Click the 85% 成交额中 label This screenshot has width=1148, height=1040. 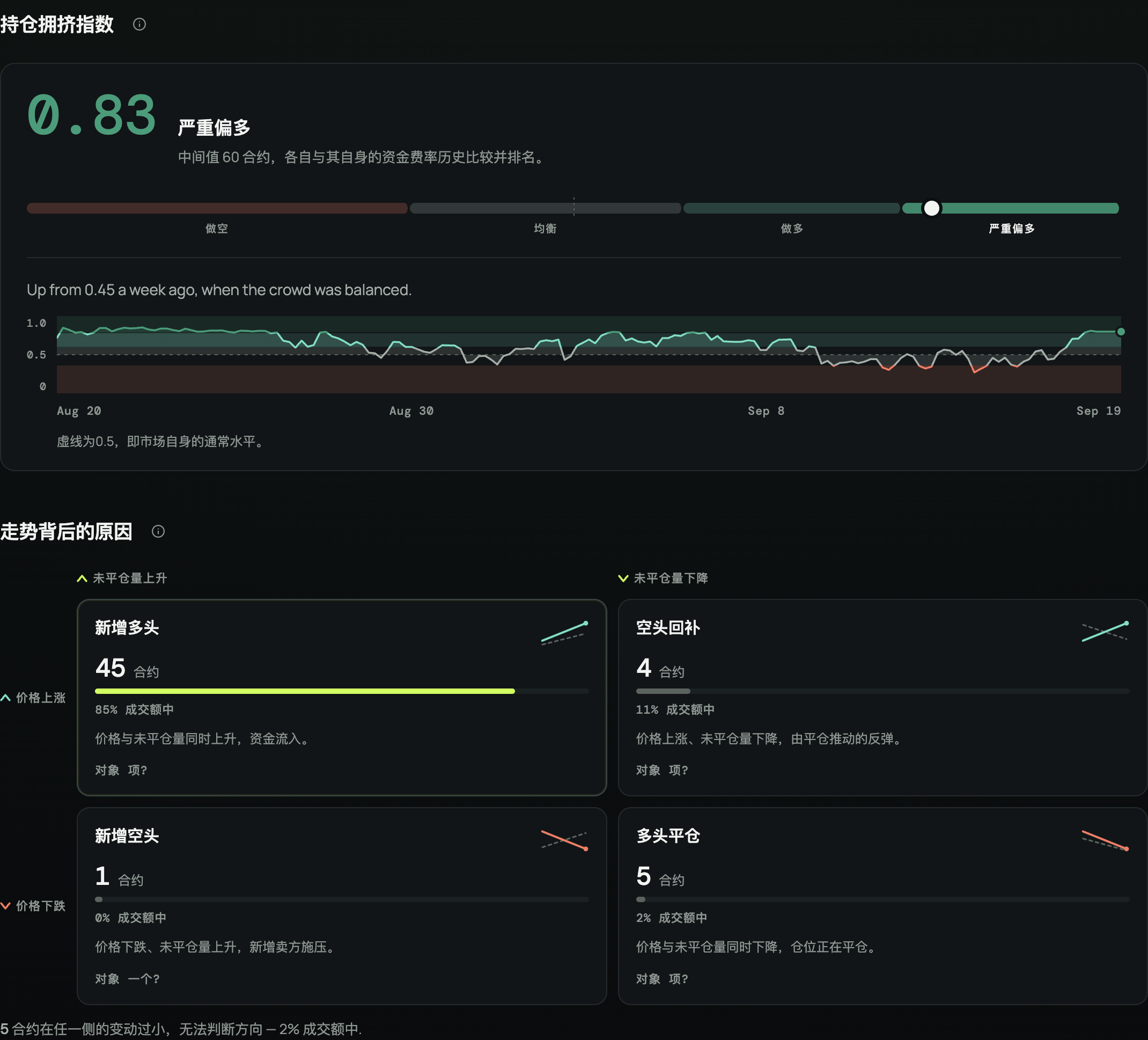[x=135, y=710]
